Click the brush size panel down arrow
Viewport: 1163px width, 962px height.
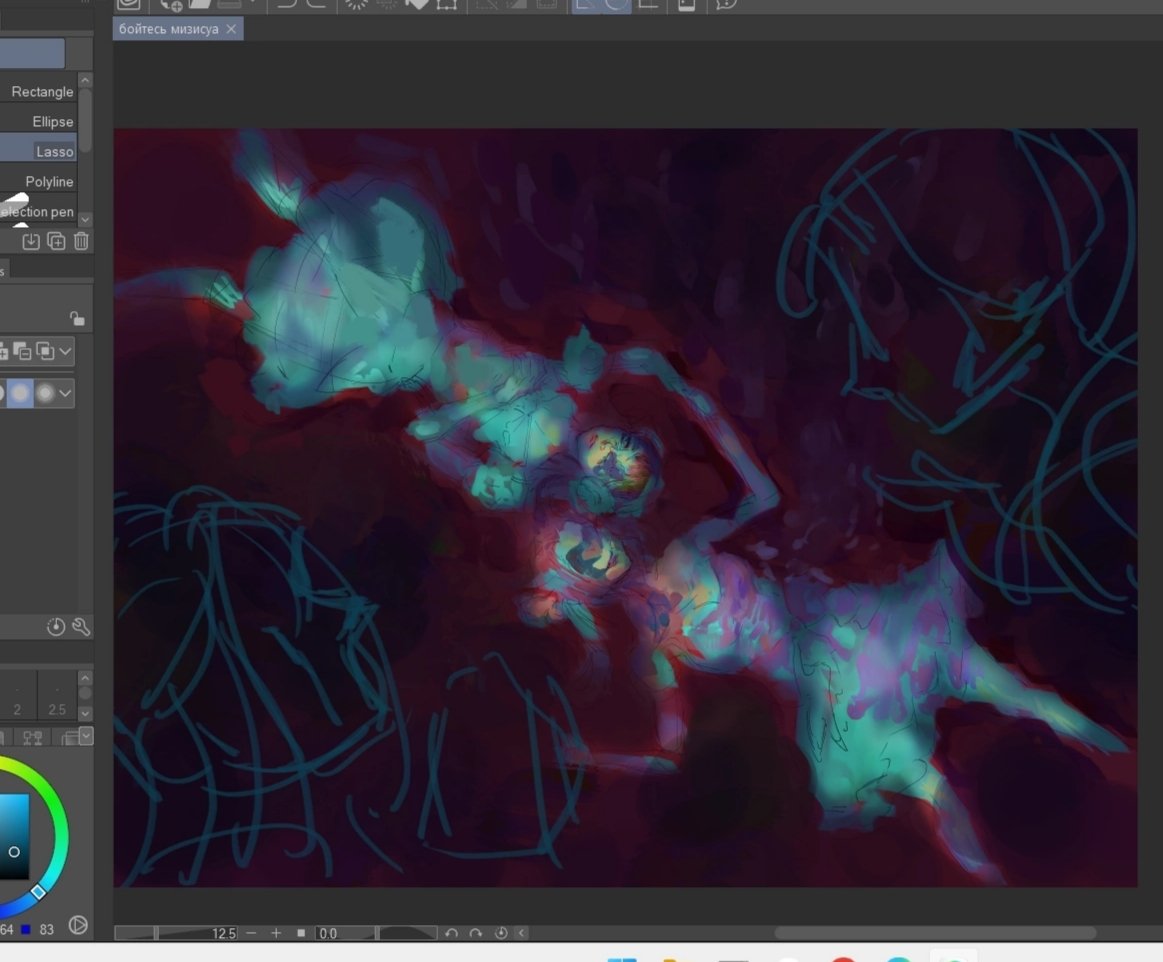[85, 713]
